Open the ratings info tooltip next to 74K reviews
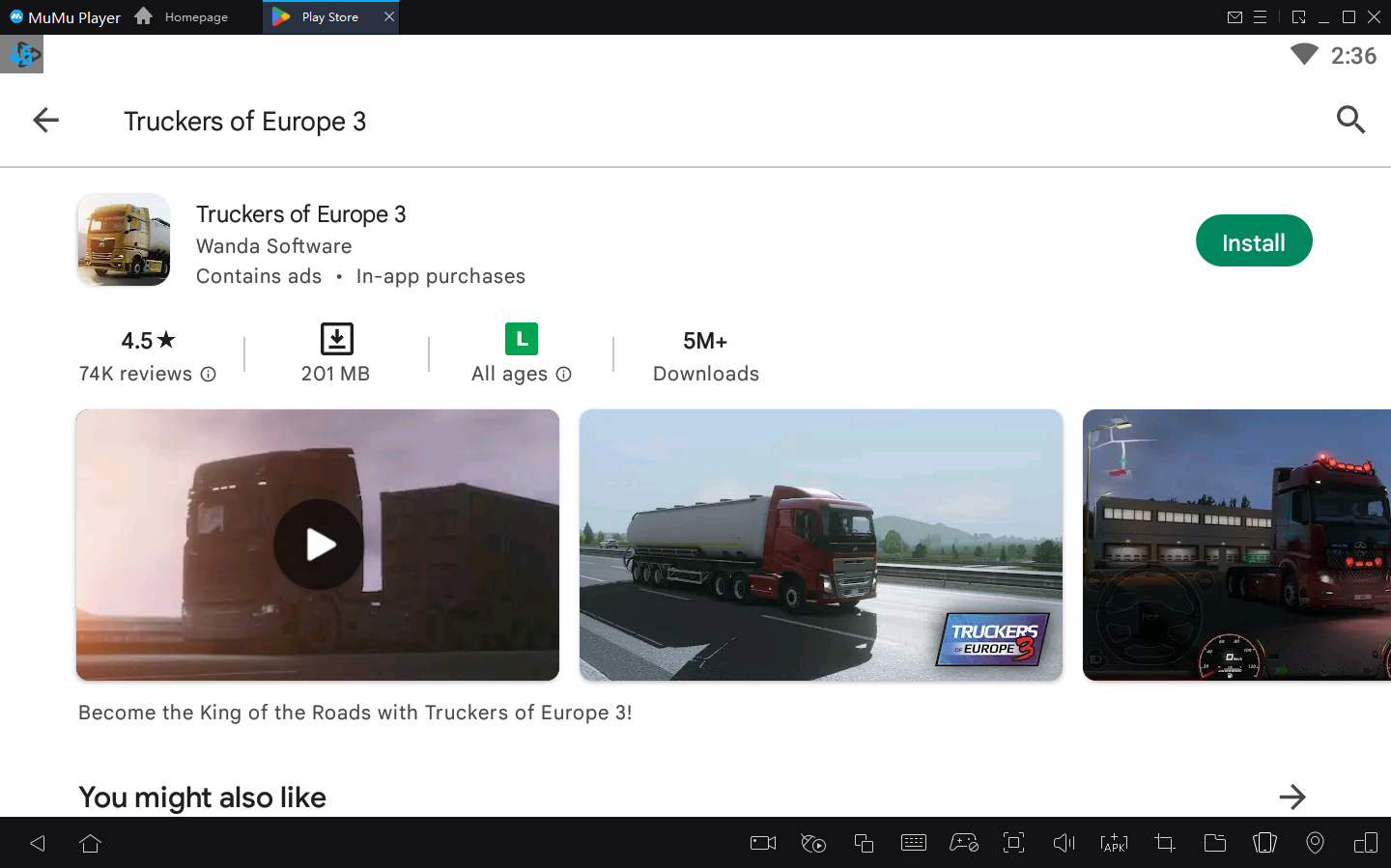Image resolution: width=1391 pixels, height=868 pixels. click(x=209, y=374)
